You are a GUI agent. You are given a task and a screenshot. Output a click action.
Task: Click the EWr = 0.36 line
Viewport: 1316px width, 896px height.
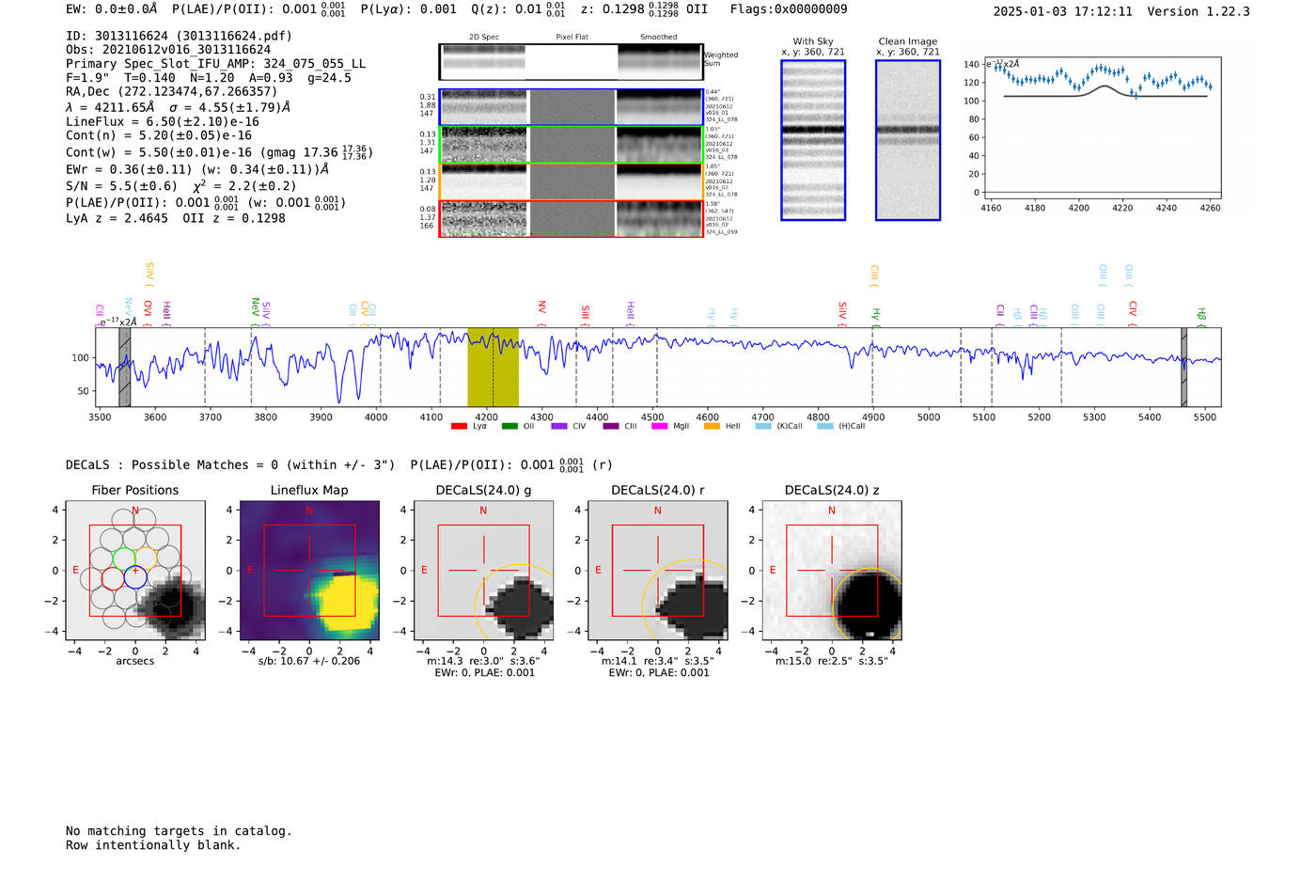coord(197,169)
